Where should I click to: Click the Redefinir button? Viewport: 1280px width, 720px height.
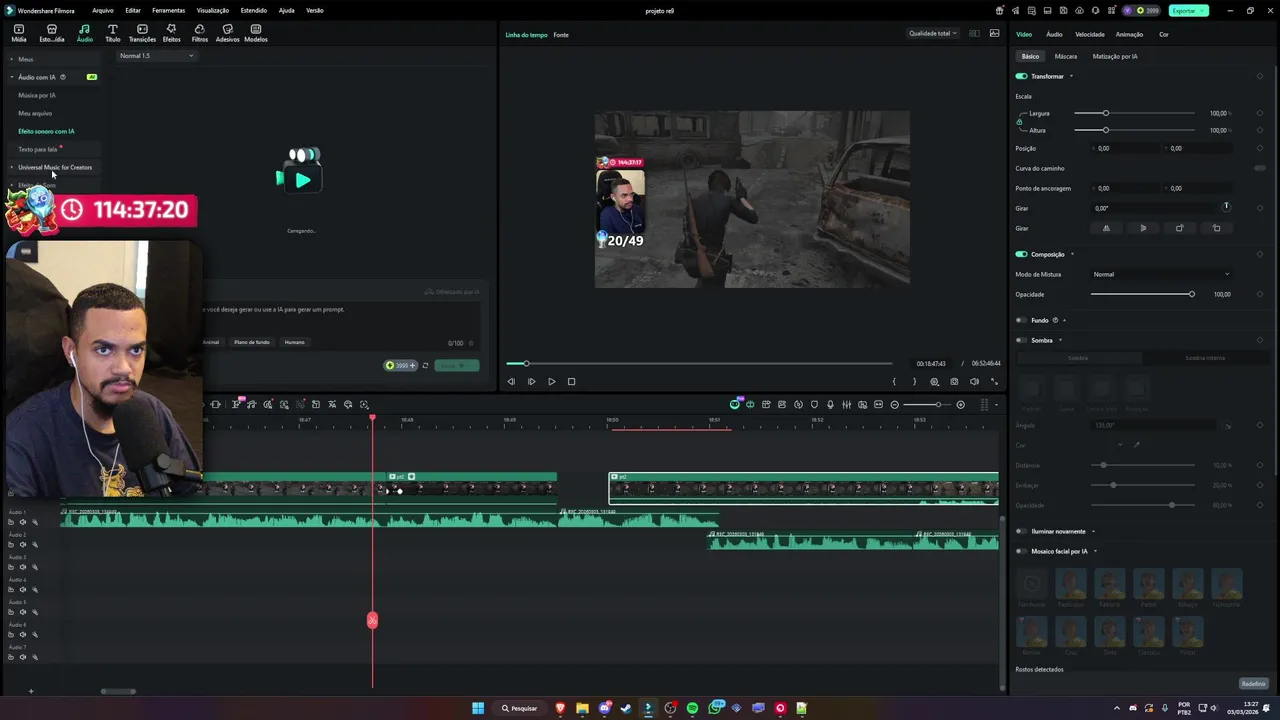[1253, 684]
